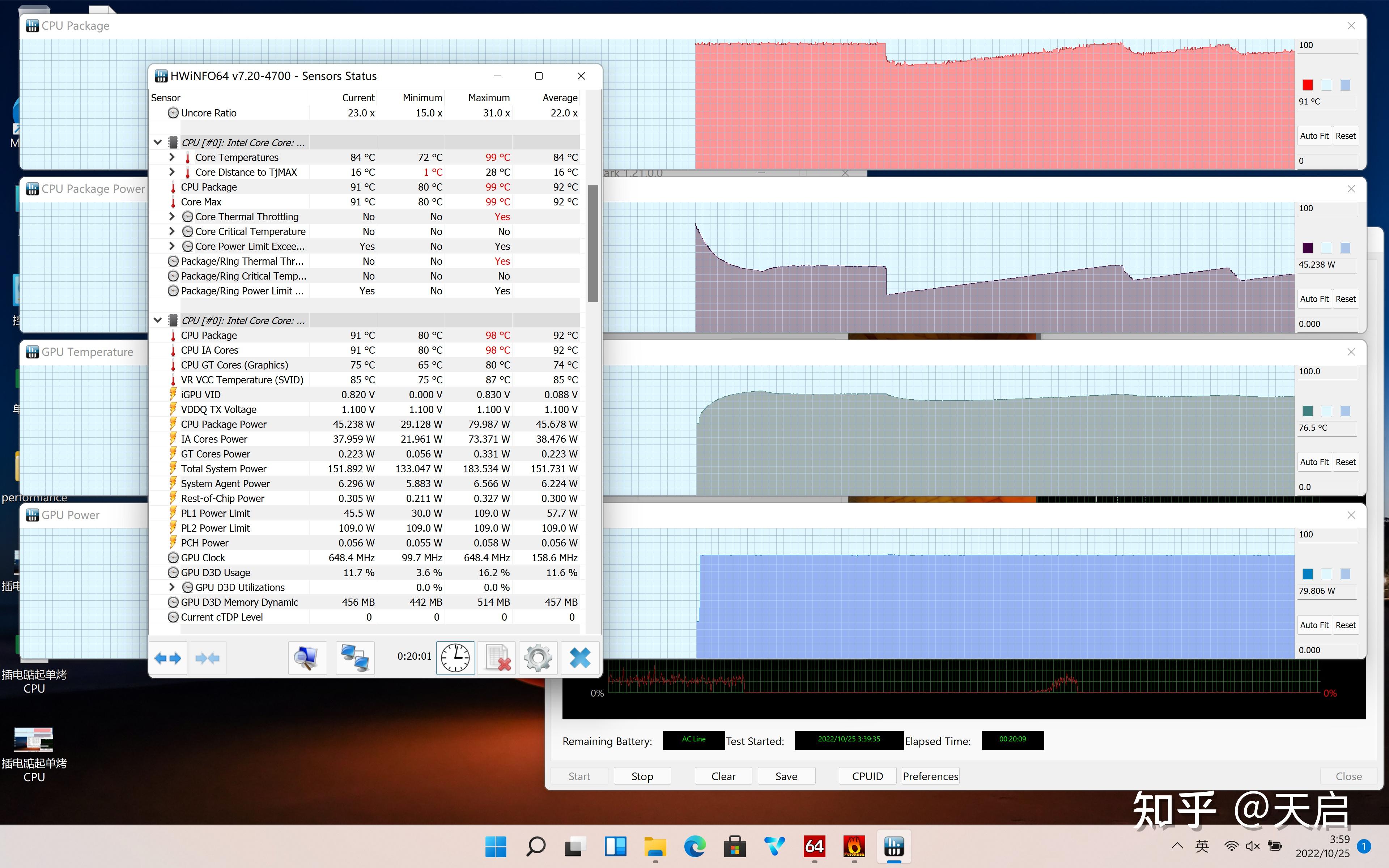The height and width of the screenshot is (868, 1389).
Task: Collapse the first CPU [#0] Intel Core group
Action: pos(158,142)
